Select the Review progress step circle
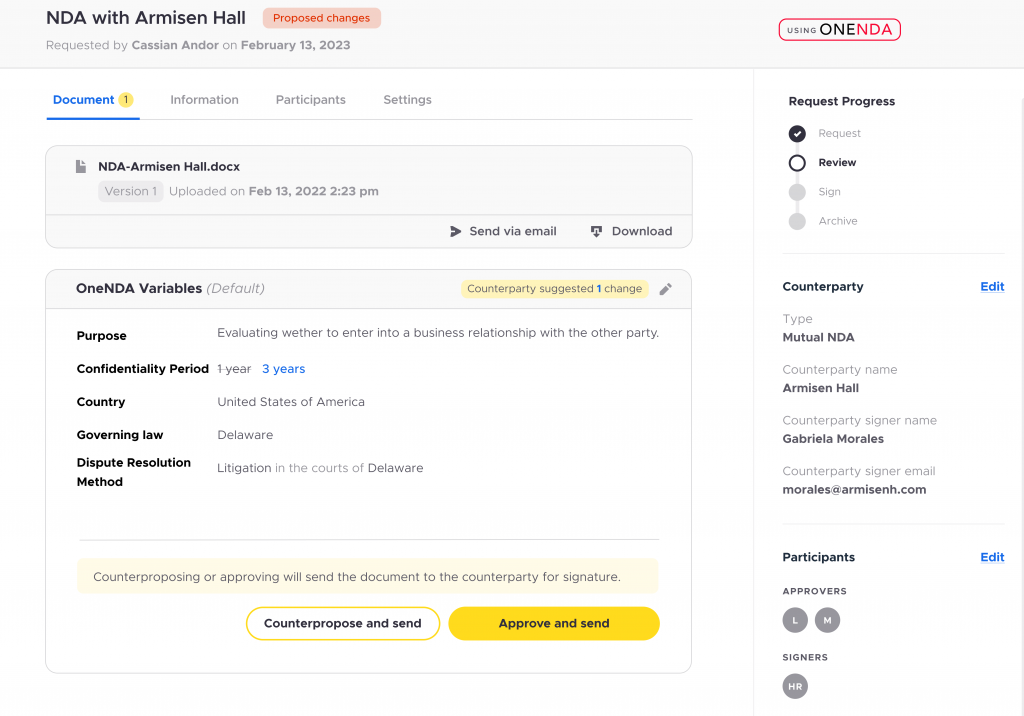Screen dimensions: 1024x716 797,163
